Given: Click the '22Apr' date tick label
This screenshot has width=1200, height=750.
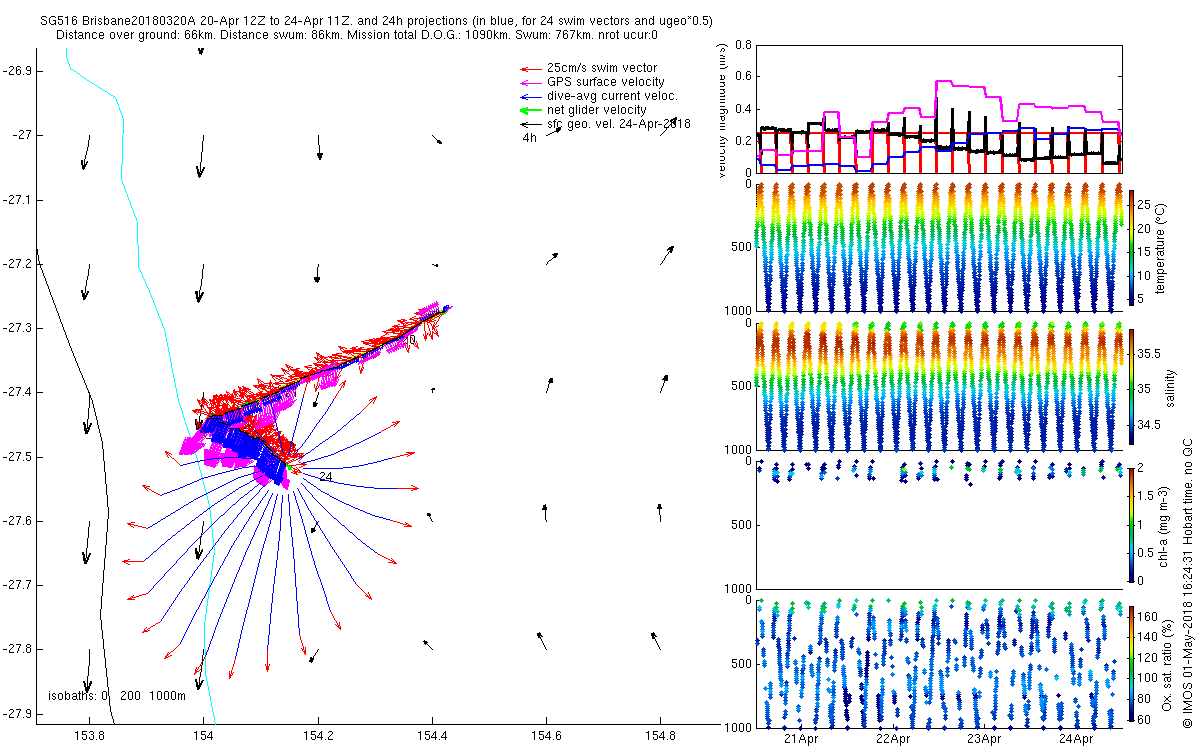Looking at the screenshot, I should pos(893,739).
